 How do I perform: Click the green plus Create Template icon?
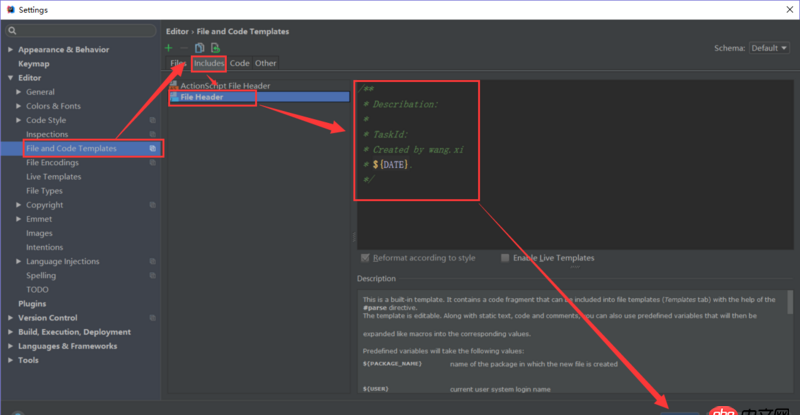[169, 48]
